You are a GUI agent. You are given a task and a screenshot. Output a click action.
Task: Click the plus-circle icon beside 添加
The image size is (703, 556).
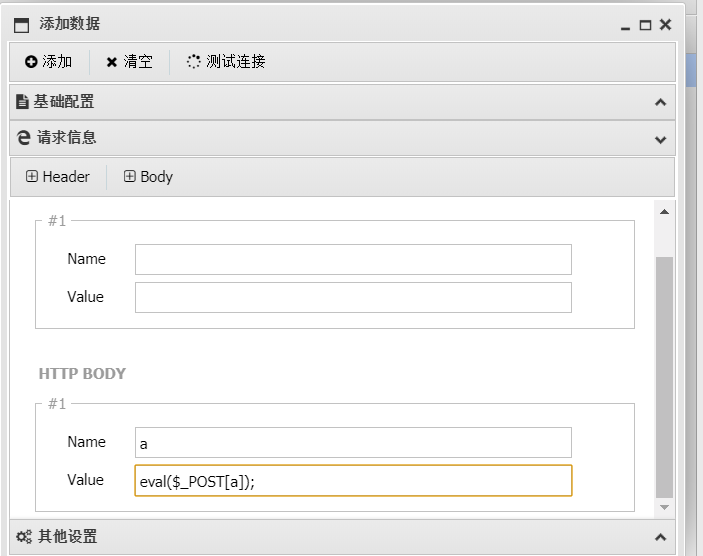pyautogui.click(x=31, y=61)
